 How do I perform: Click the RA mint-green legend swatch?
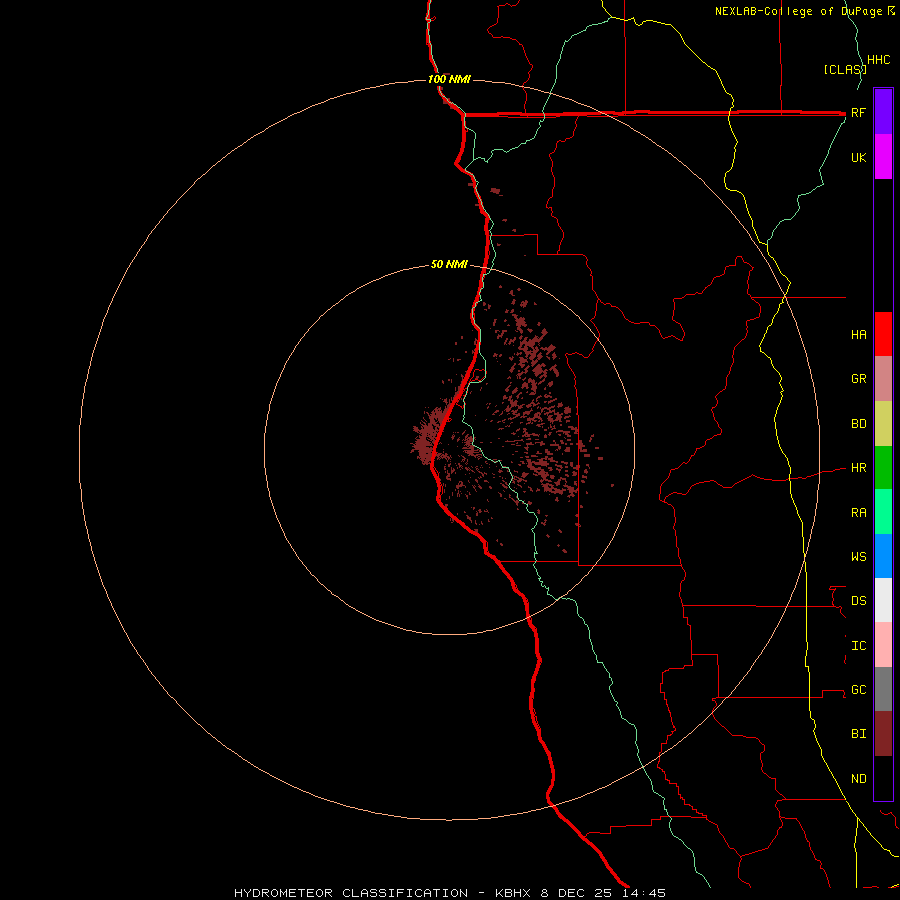pos(883,512)
